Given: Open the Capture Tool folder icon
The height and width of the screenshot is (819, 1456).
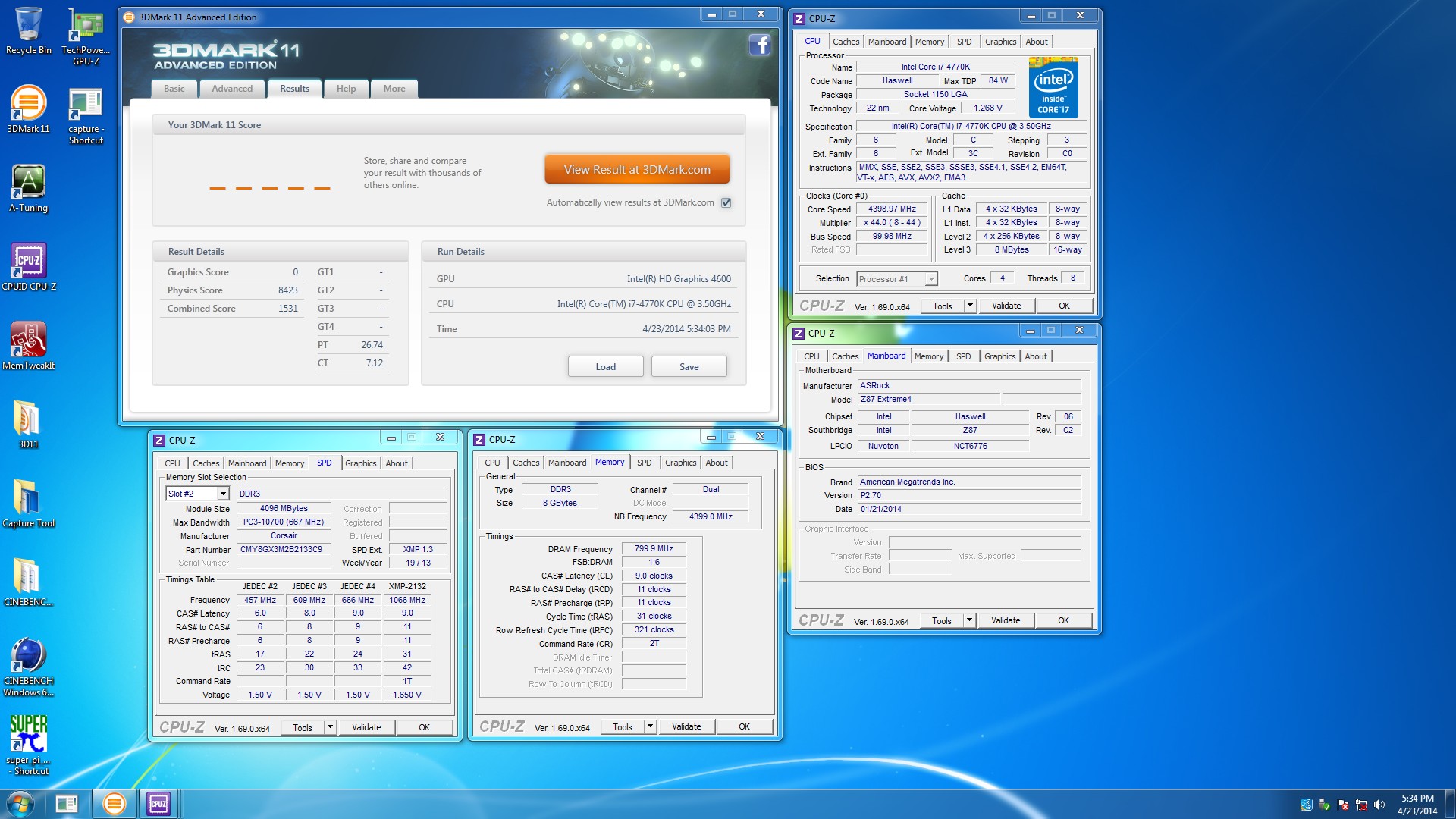Looking at the screenshot, I should click(x=28, y=504).
